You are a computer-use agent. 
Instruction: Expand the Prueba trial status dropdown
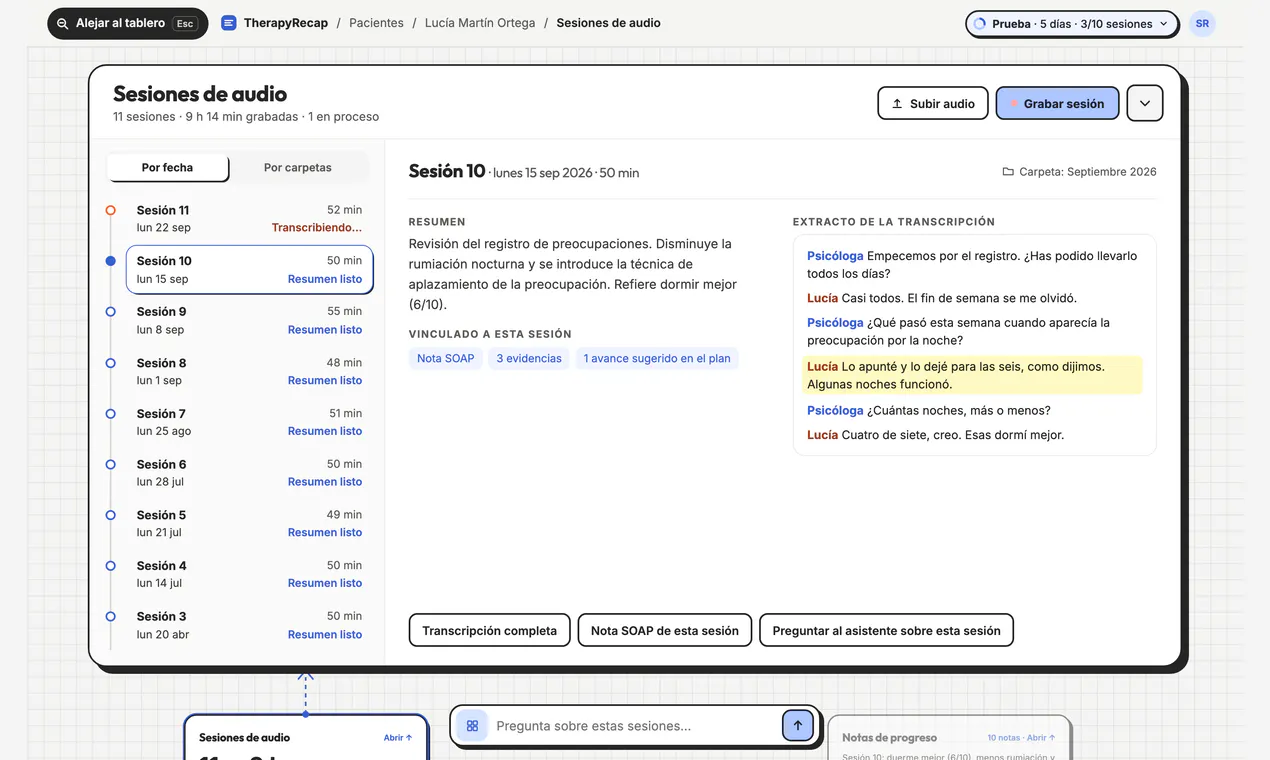click(x=1071, y=24)
